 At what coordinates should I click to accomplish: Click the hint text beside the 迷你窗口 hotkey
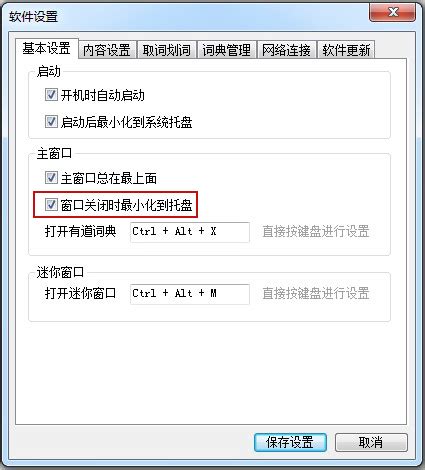tap(316, 293)
